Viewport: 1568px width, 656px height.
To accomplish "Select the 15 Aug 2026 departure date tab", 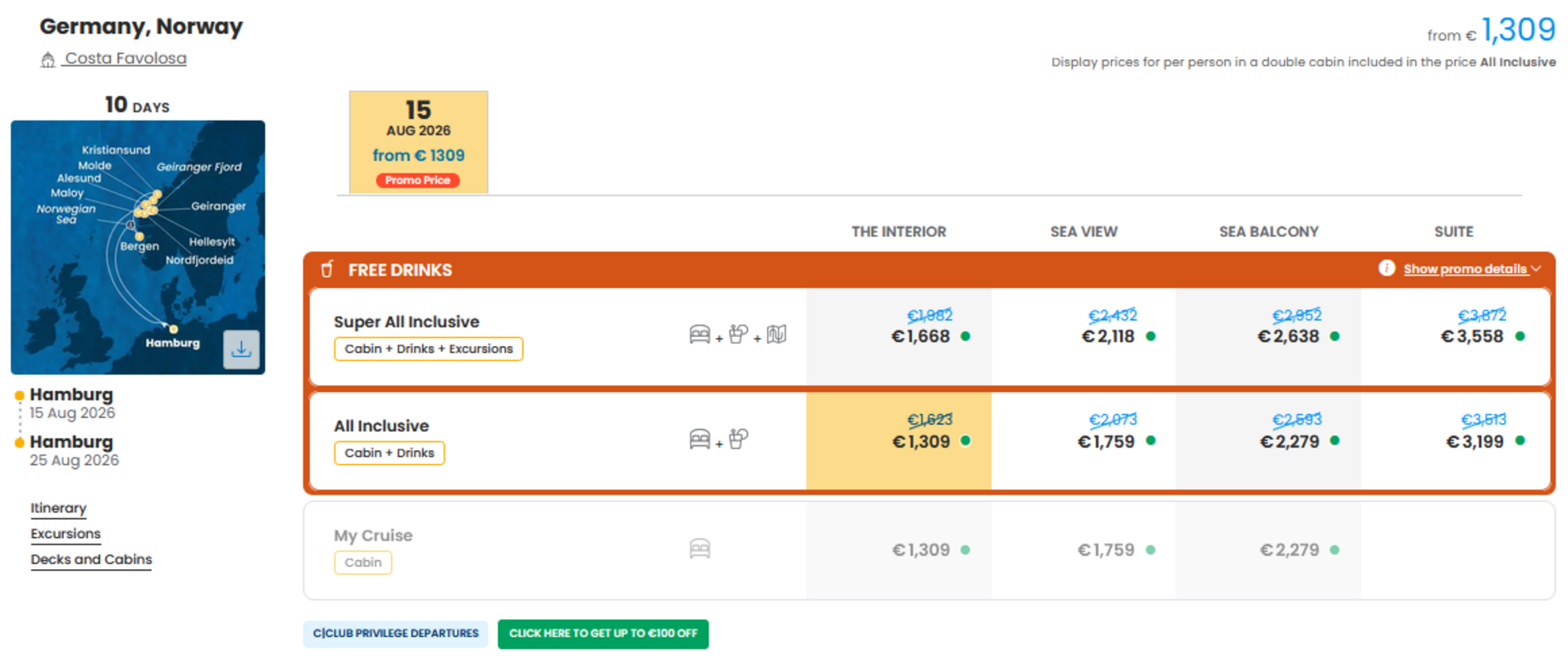I will point(418,142).
